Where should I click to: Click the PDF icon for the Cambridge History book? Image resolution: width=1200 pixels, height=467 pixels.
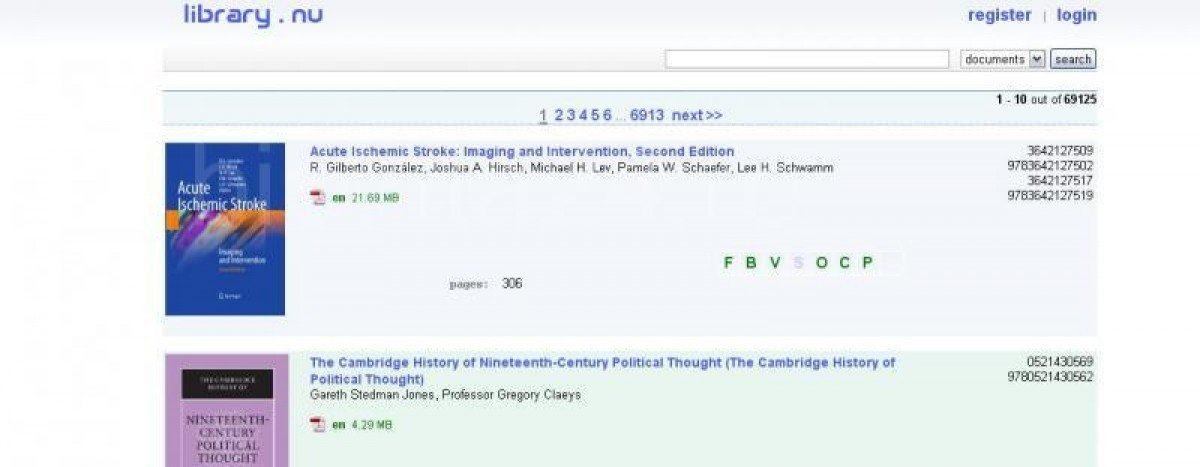point(318,425)
